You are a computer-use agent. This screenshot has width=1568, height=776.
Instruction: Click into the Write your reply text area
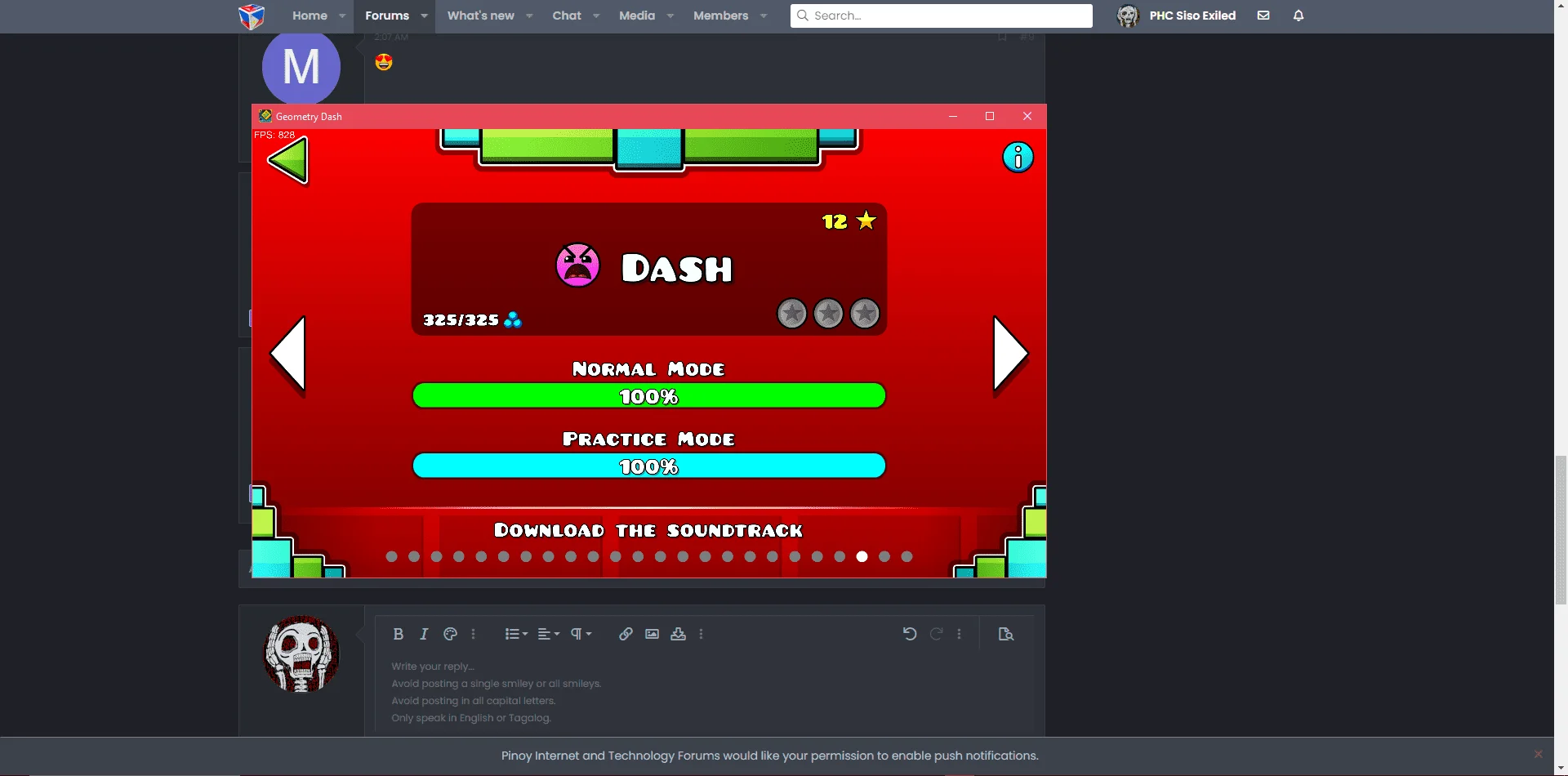click(704, 693)
